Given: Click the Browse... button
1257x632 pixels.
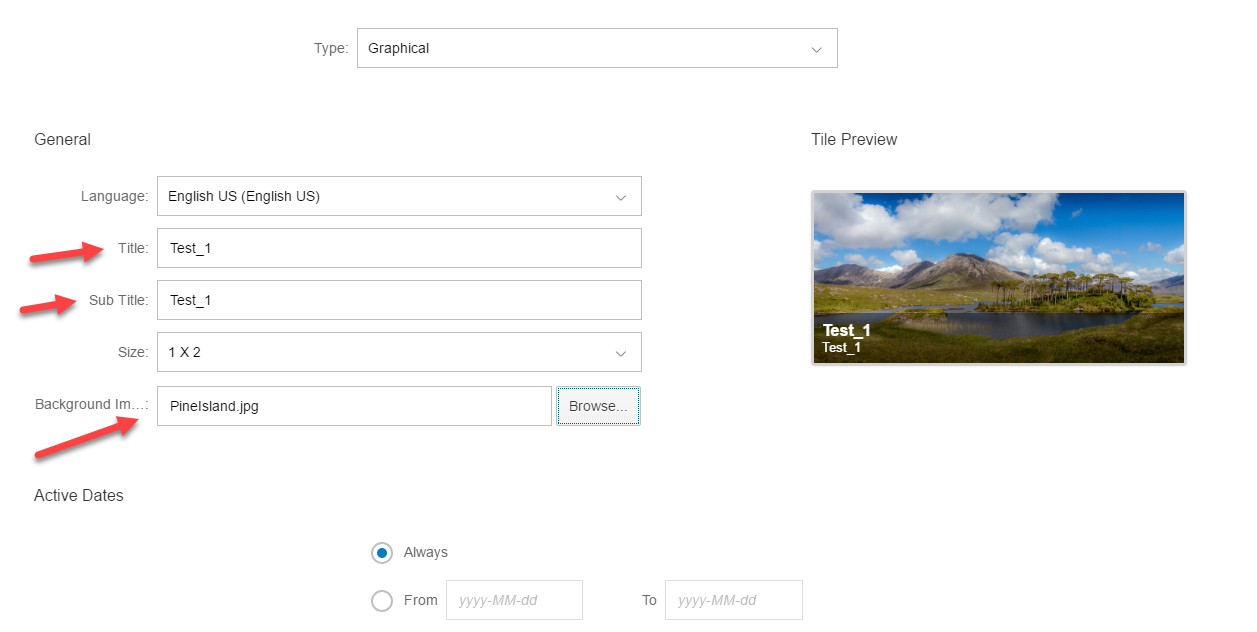Looking at the screenshot, I should 598,406.
